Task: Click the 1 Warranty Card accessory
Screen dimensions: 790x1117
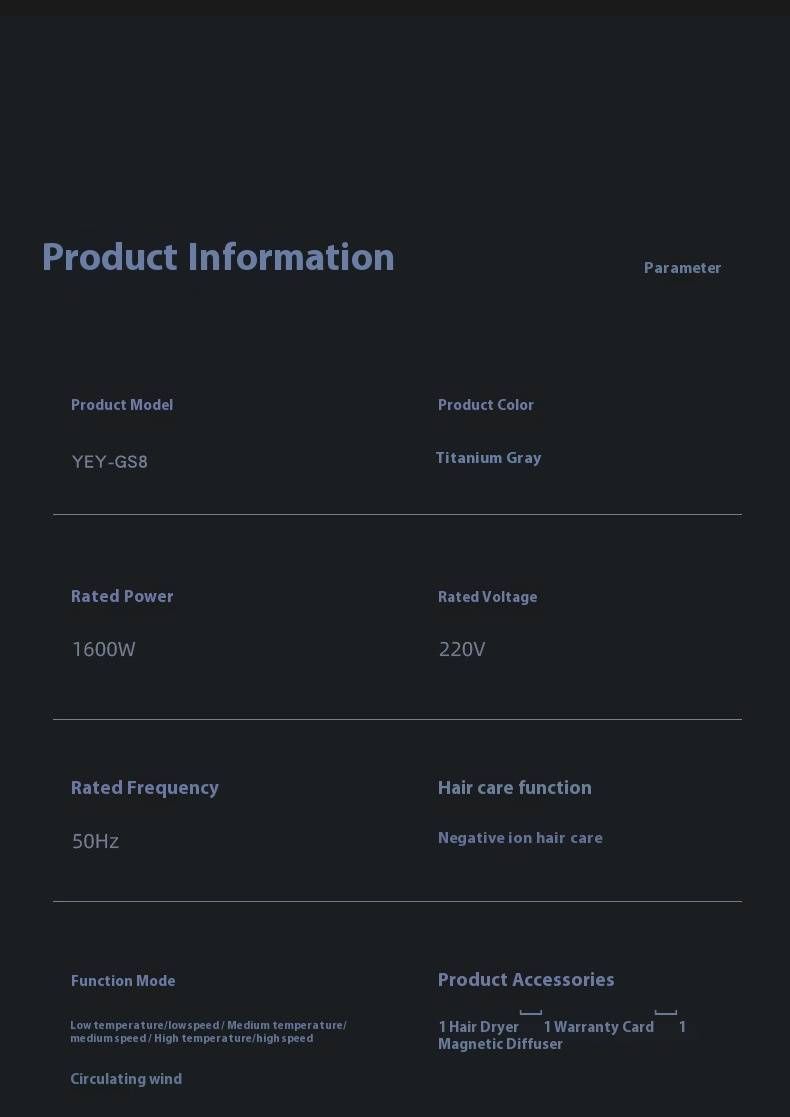Action: click(x=599, y=1027)
